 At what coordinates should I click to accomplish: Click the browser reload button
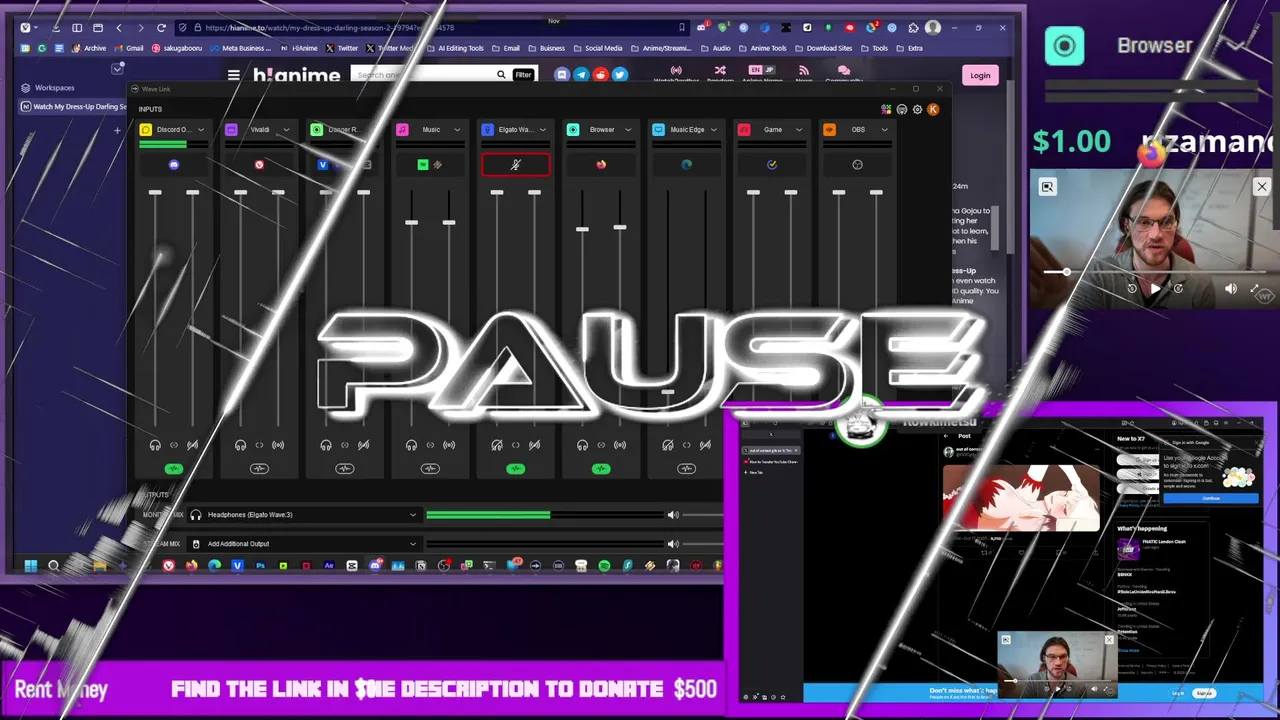coord(162,28)
